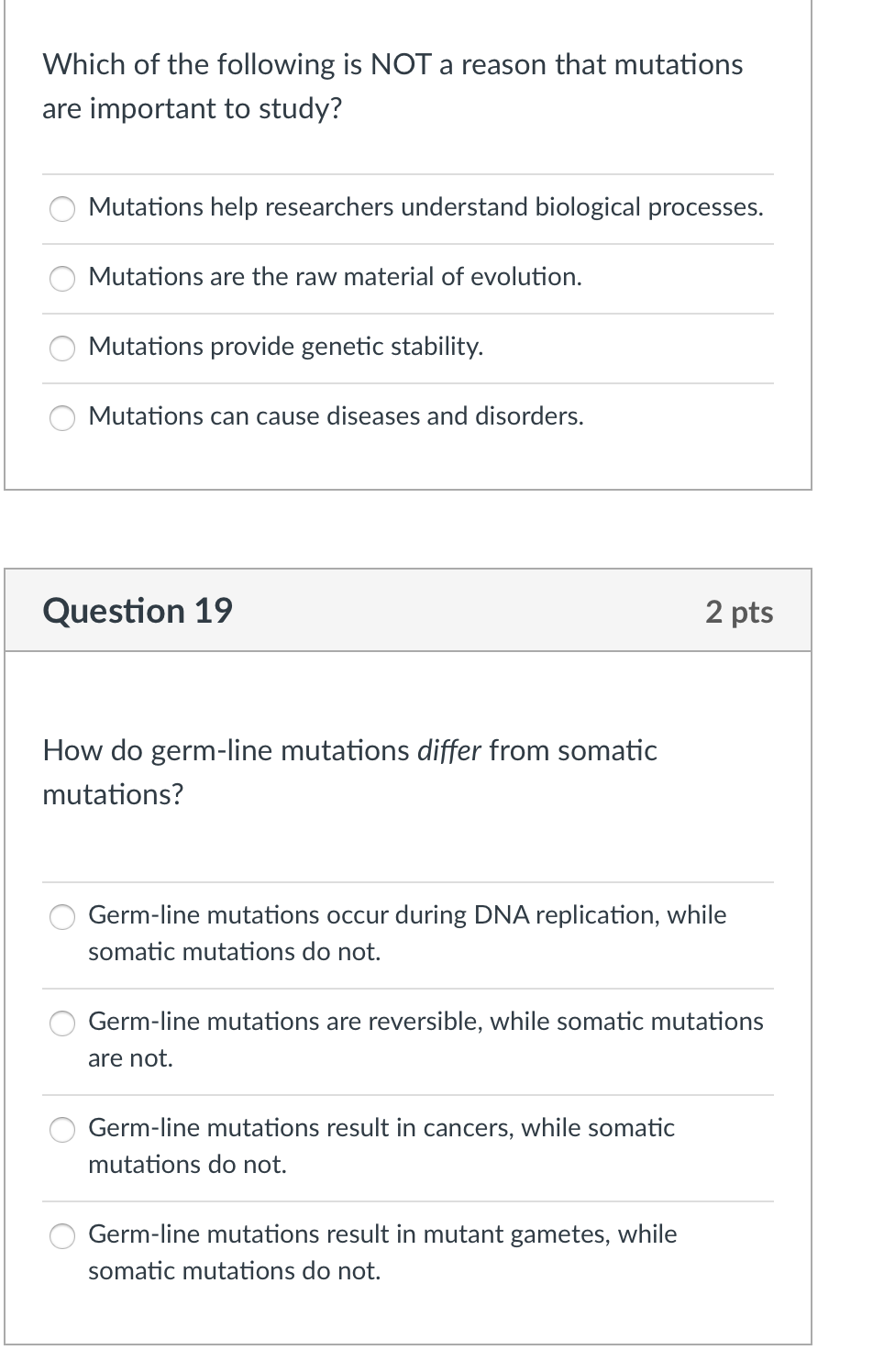
Task: Click answer text about mutant gametes
Action: pyautogui.click(x=382, y=1253)
